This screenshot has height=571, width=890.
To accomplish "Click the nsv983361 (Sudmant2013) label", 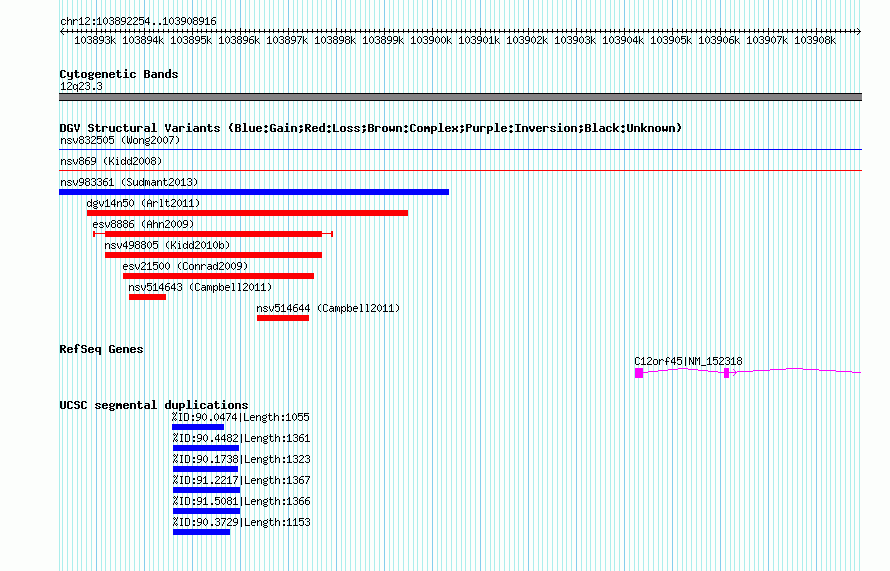I will pos(129,182).
